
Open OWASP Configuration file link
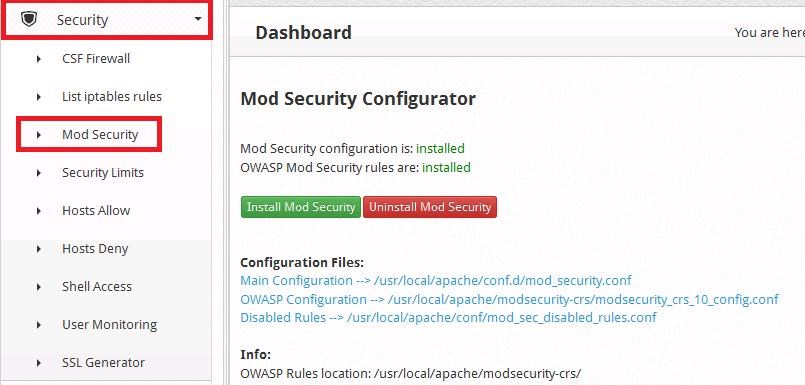pyautogui.click(x=509, y=299)
